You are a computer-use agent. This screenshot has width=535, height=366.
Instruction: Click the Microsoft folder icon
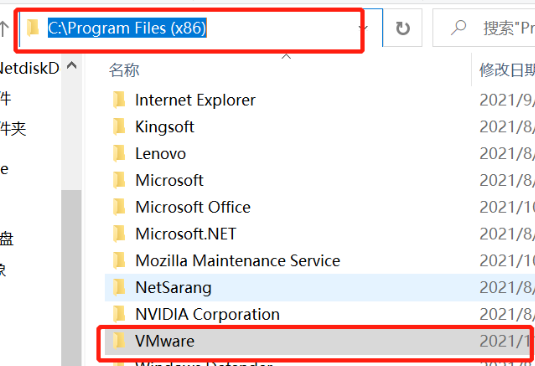pos(119,180)
